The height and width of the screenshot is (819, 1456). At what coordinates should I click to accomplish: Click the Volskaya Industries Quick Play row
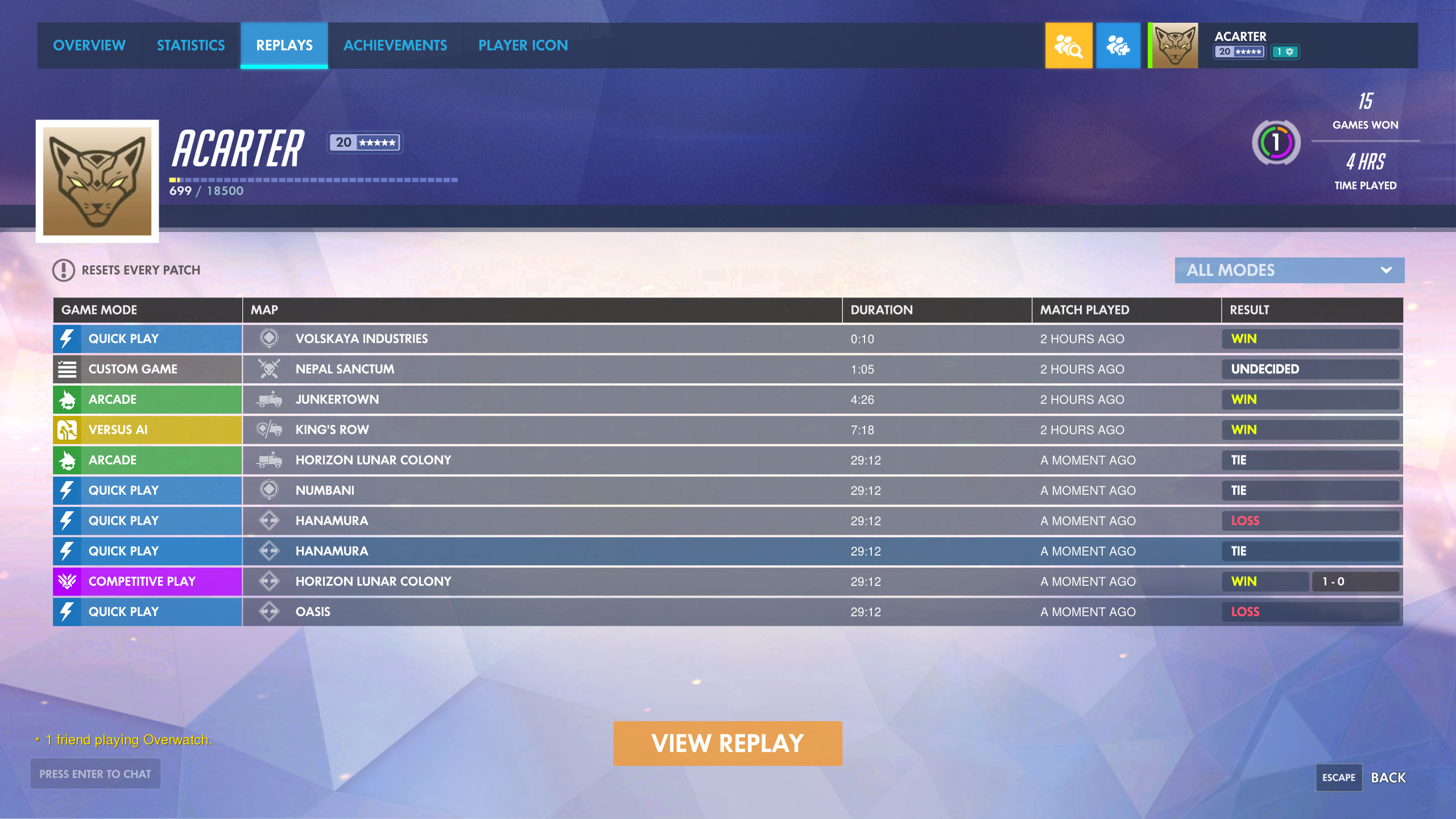728,338
